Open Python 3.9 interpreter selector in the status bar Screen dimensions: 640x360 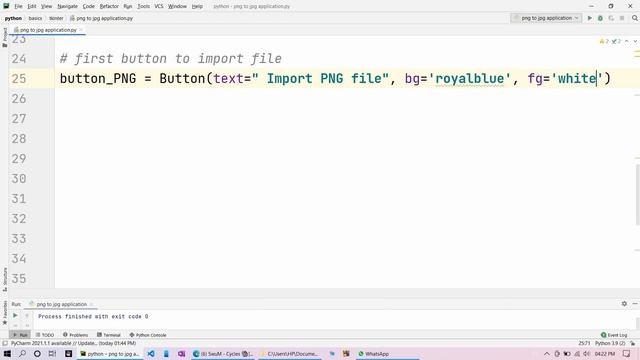pos(610,343)
